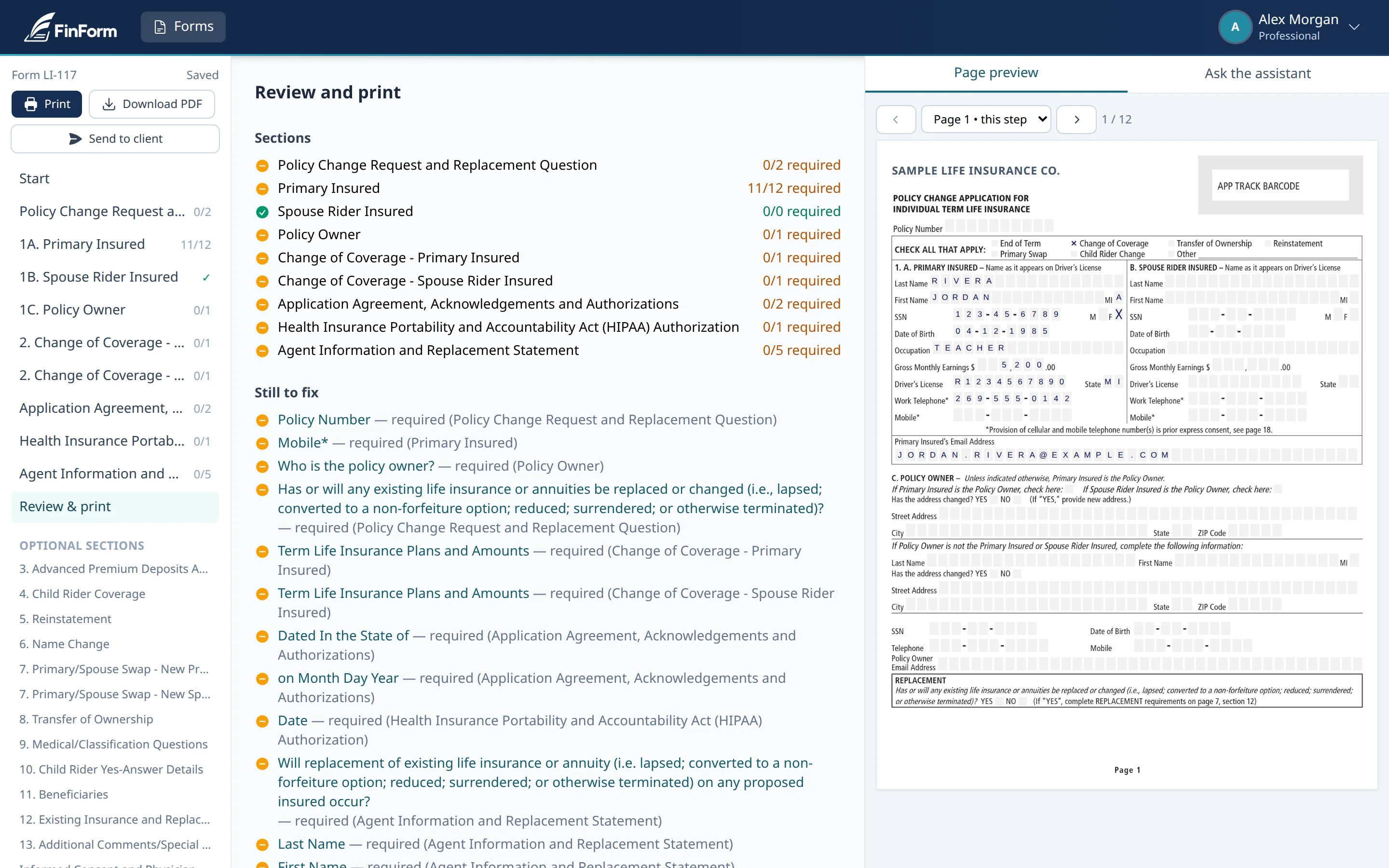Expand the user account chevron
This screenshot has width=1389, height=868.
pos(1354,27)
